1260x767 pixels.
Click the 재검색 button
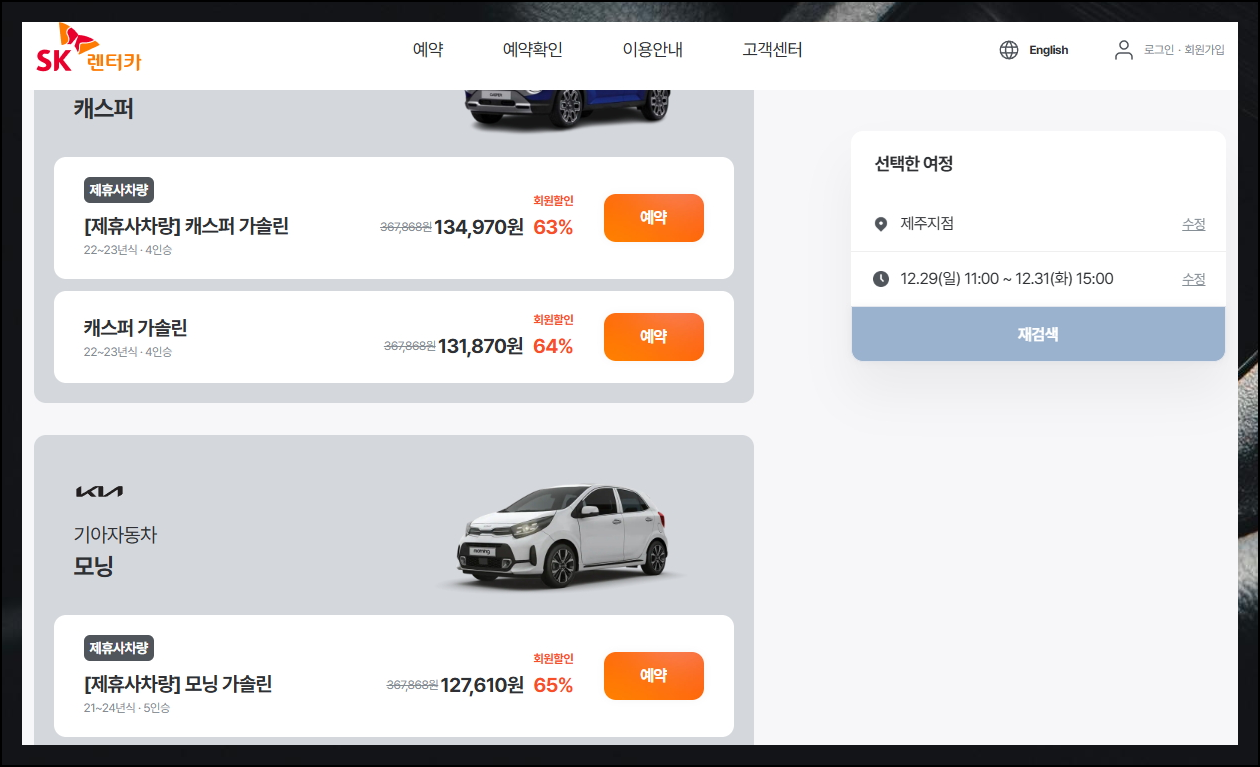(x=1038, y=334)
